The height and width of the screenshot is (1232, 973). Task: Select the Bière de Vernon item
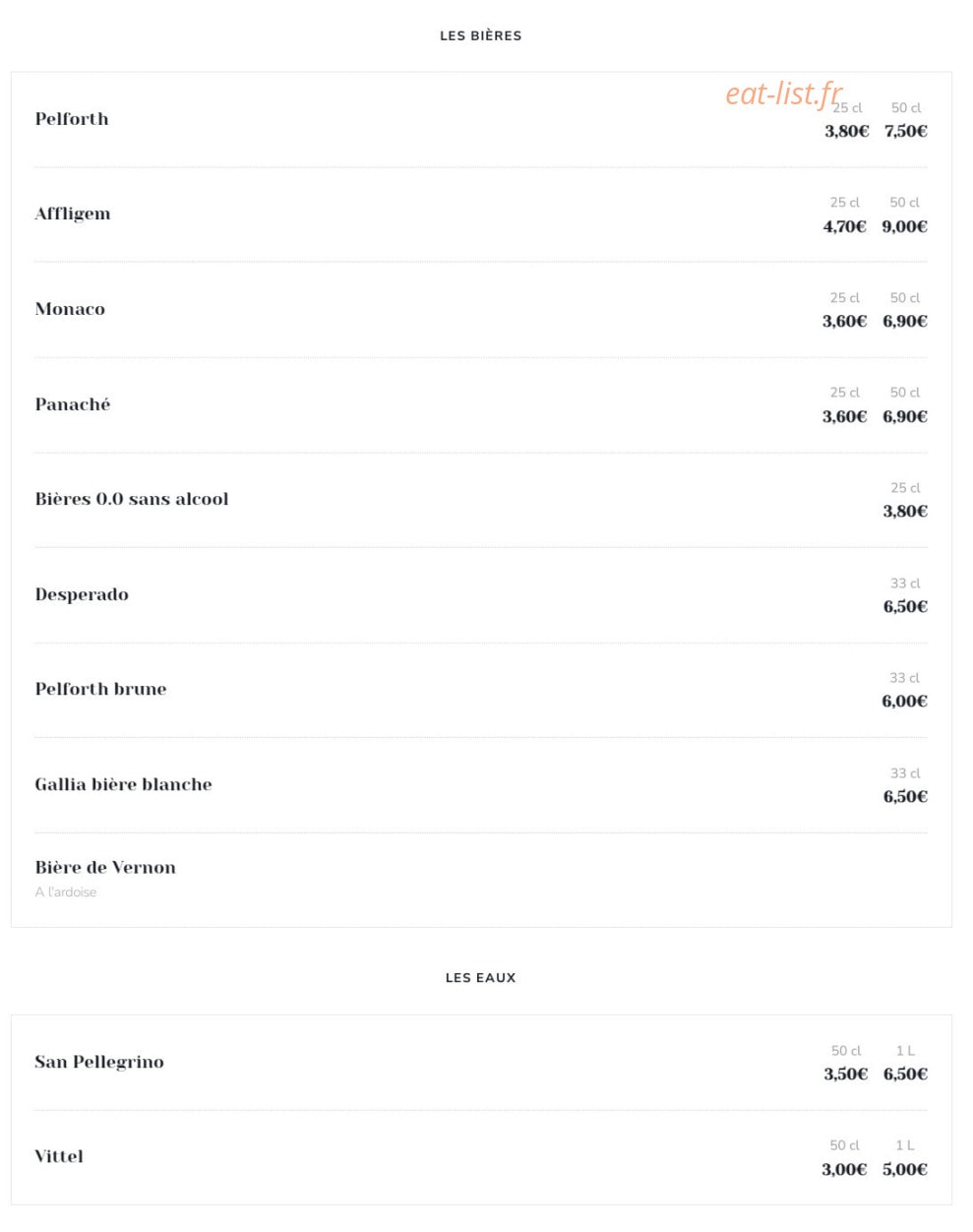coord(105,867)
